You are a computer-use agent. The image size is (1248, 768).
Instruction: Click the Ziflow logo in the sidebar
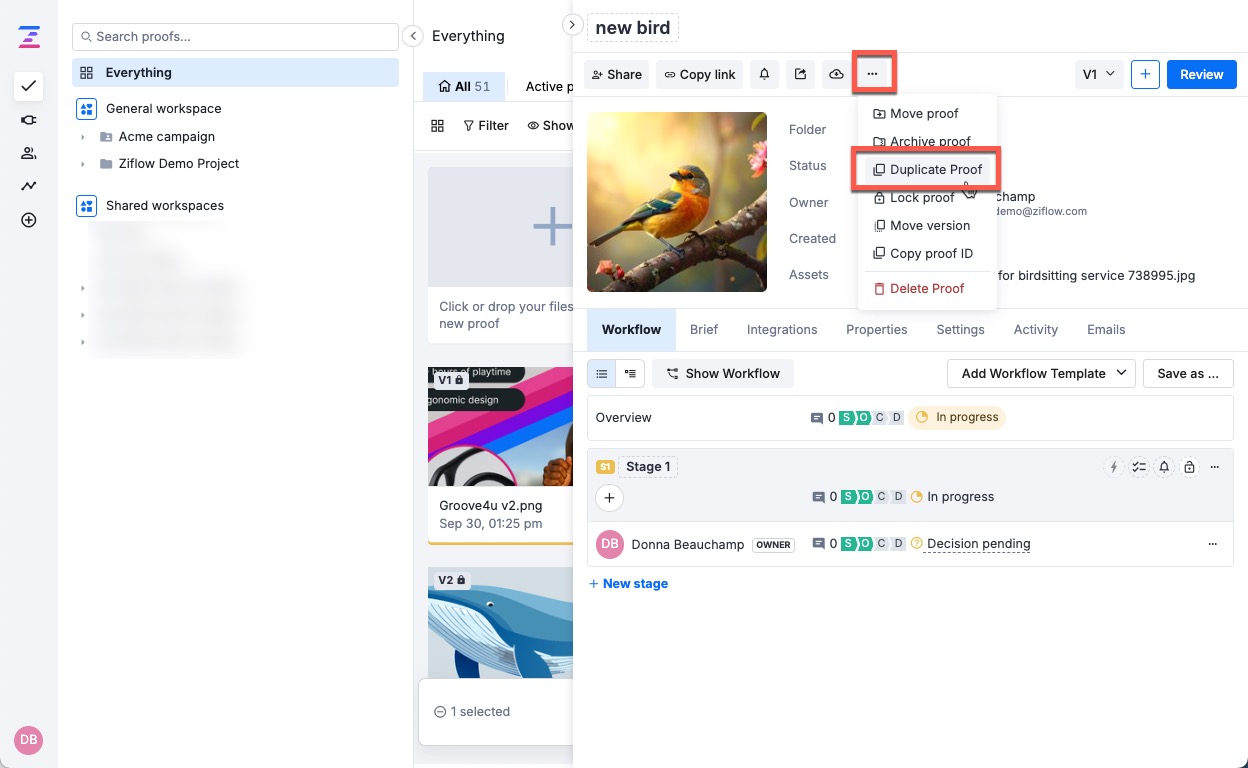coord(28,36)
